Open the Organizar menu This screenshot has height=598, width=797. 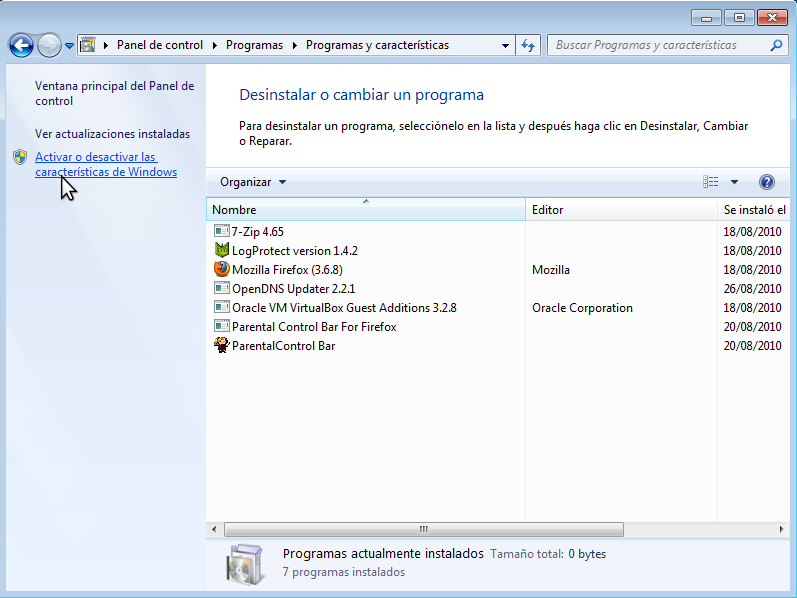(x=253, y=182)
